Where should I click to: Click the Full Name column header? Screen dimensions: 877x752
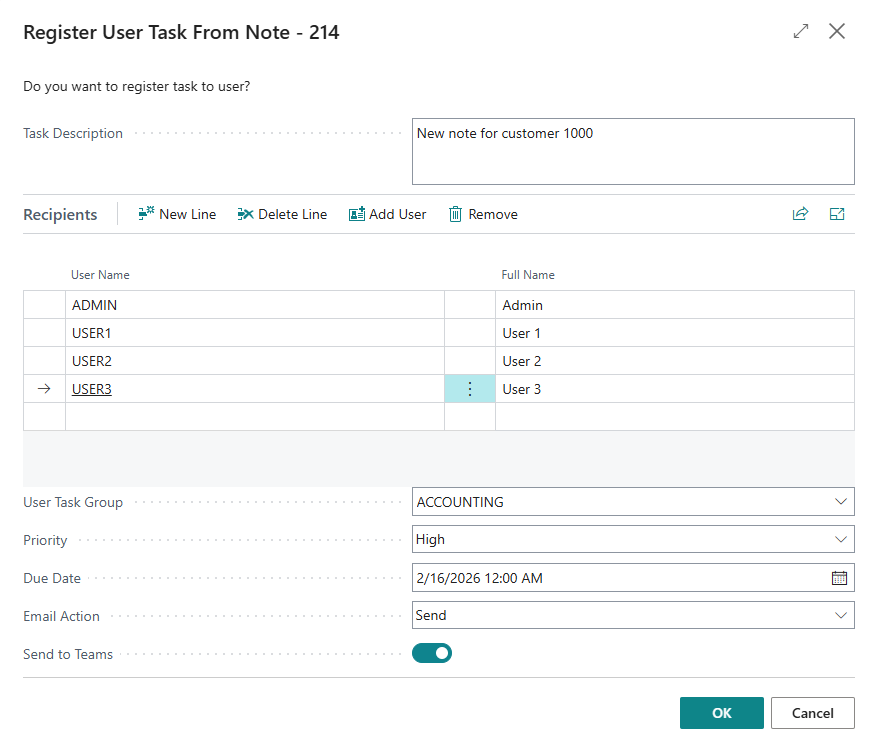pyautogui.click(x=528, y=275)
